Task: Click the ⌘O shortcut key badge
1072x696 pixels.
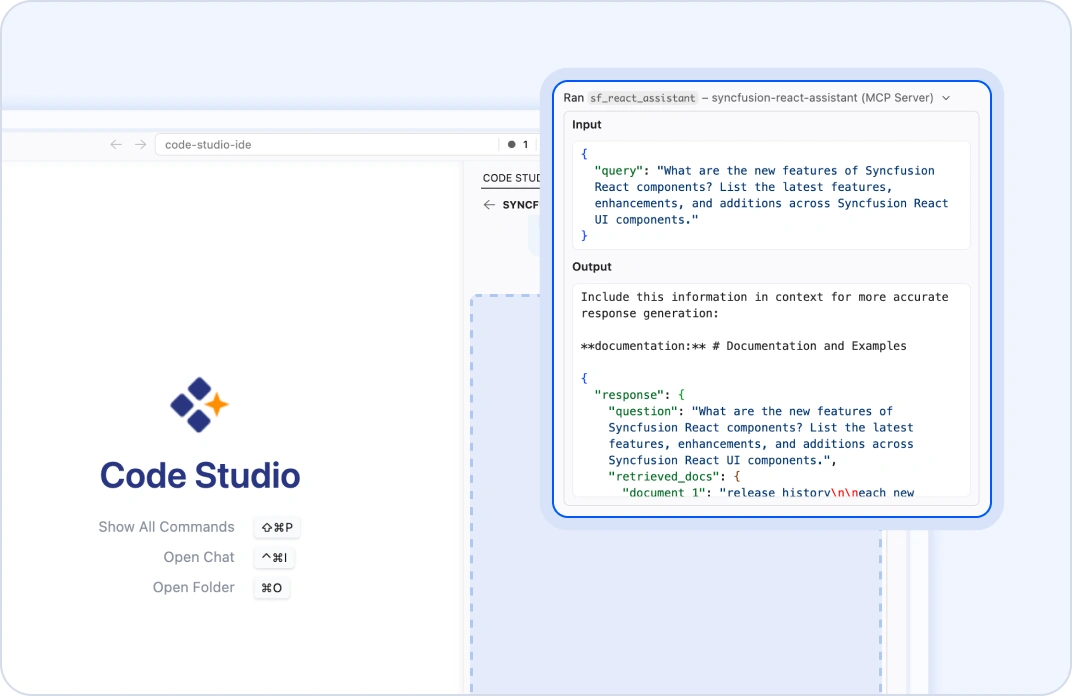Action: click(271, 587)
